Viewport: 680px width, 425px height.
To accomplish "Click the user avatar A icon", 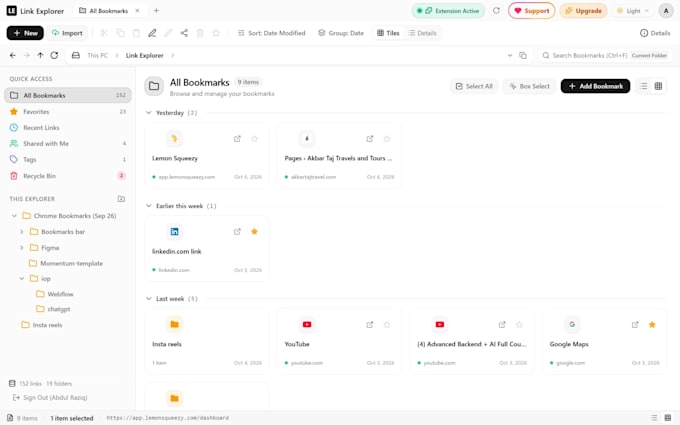I will click(666, 11).
